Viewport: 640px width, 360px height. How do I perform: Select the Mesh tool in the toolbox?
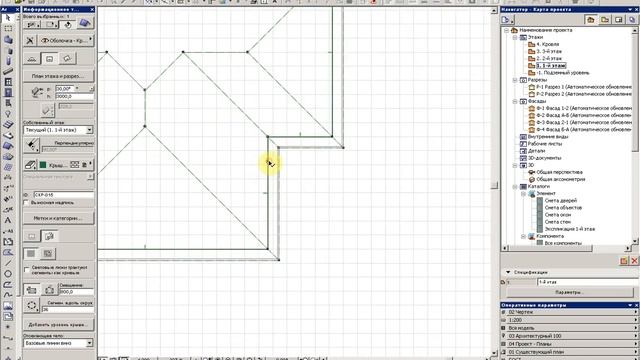(8, 167)
